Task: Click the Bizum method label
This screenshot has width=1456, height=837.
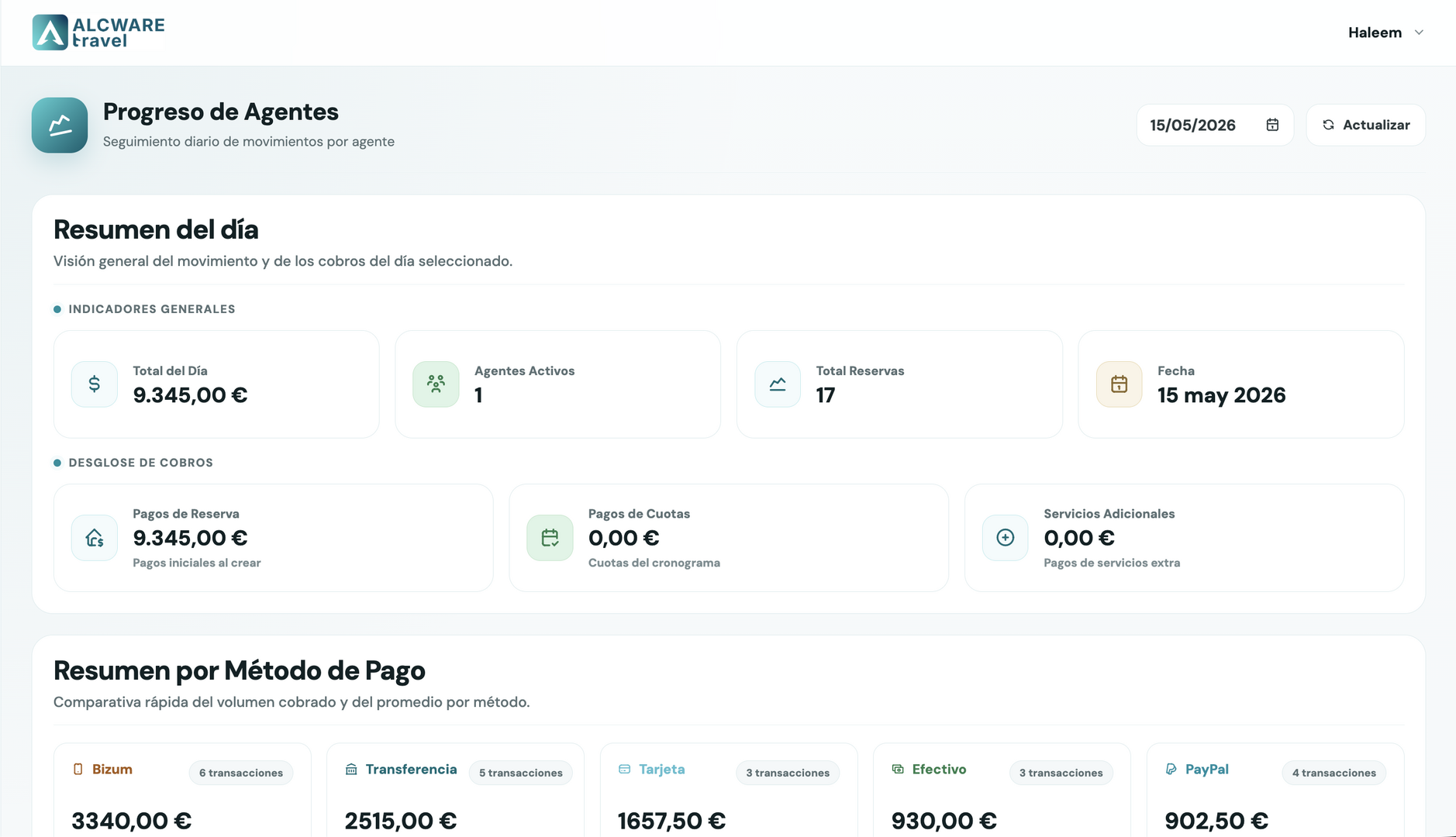Action: (112, 769)
